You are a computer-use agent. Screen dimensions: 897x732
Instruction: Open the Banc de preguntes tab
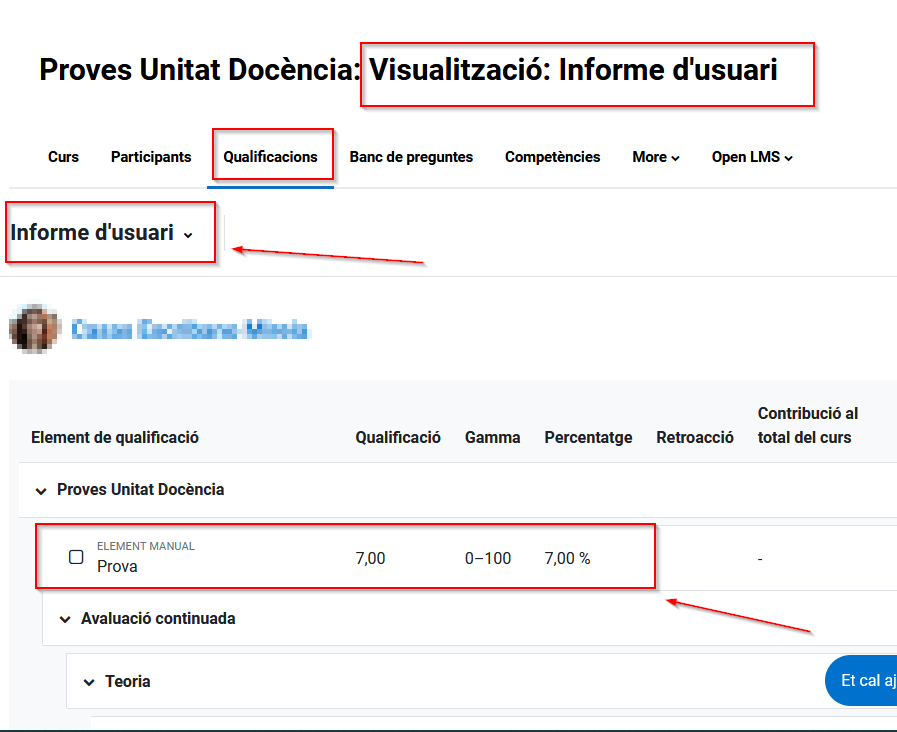(411, 157)
